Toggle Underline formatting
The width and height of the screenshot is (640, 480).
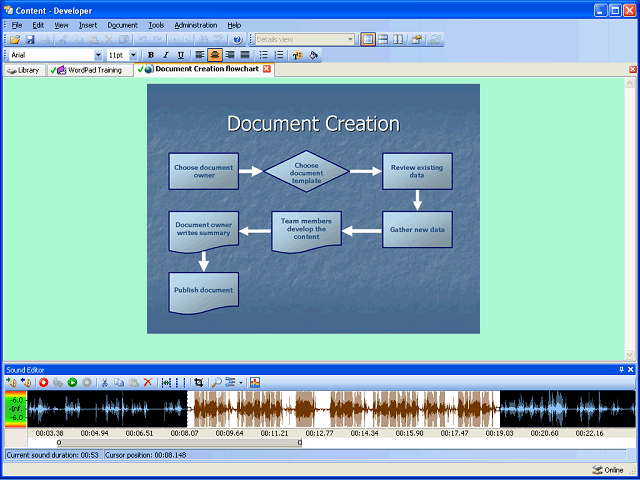point(181,55)
